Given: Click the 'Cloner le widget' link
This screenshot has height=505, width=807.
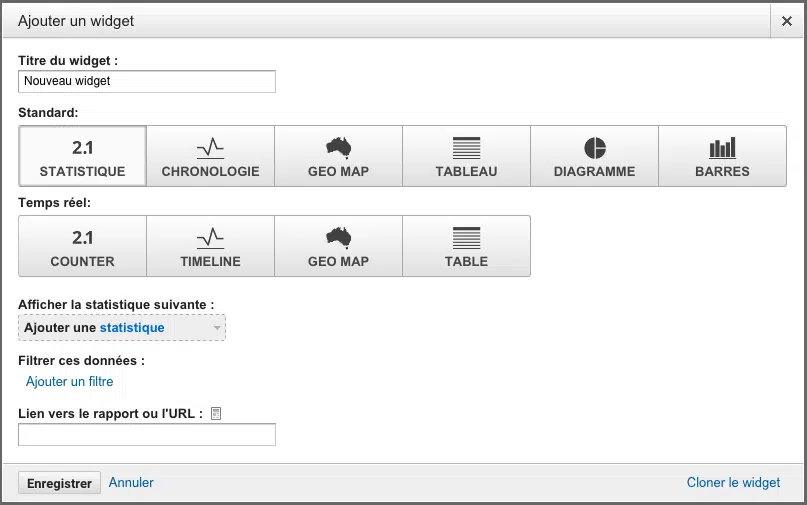Looking at the screenshot, I should coord(733,483).
